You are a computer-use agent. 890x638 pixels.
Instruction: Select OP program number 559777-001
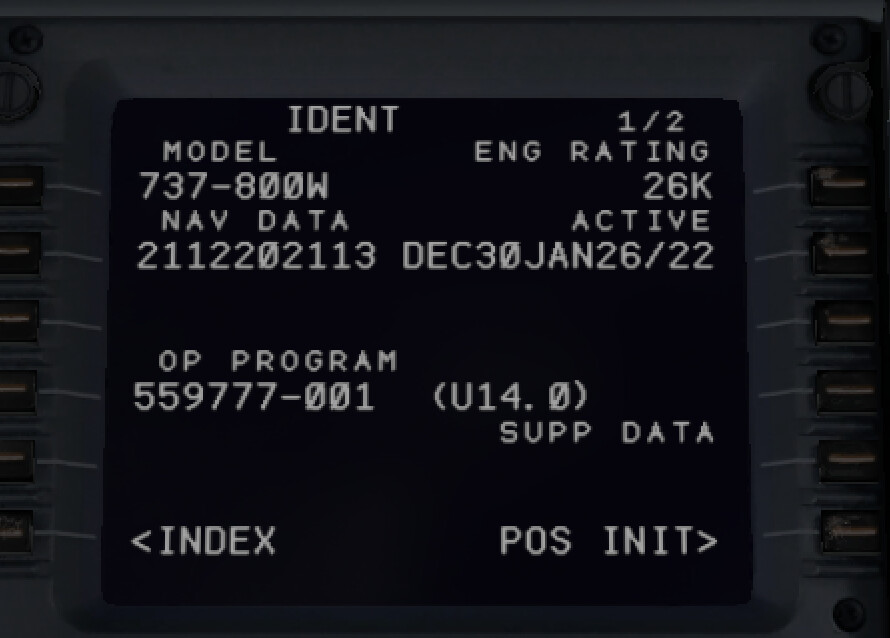click(x=254, y=396)
